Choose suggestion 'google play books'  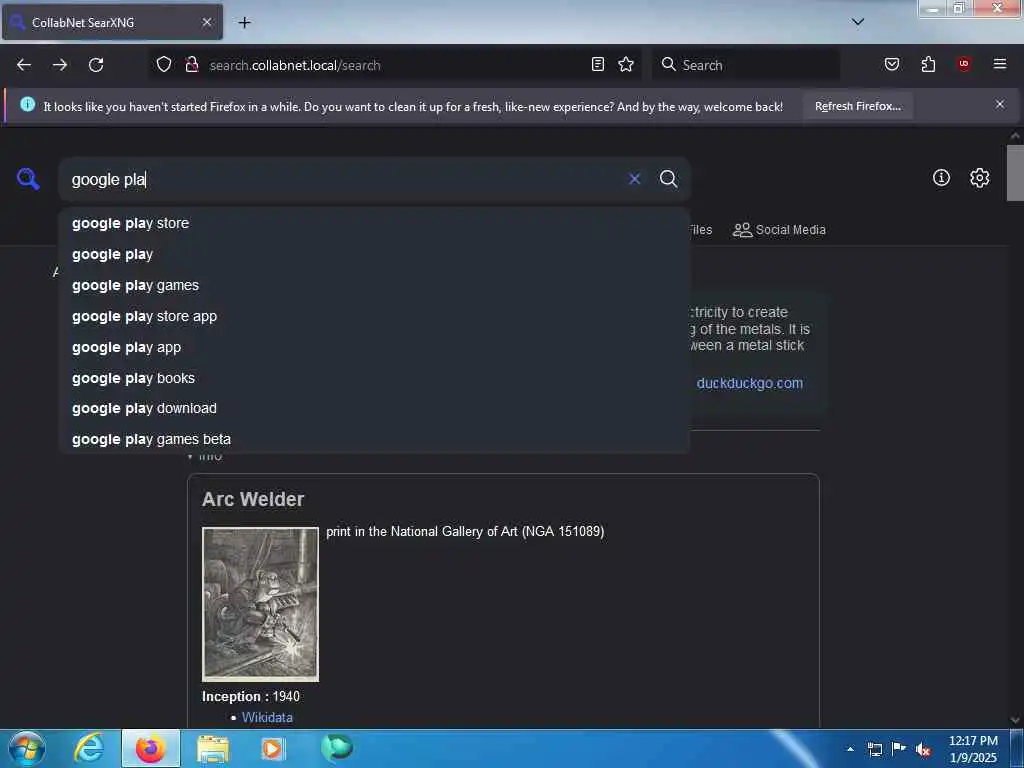374,378
